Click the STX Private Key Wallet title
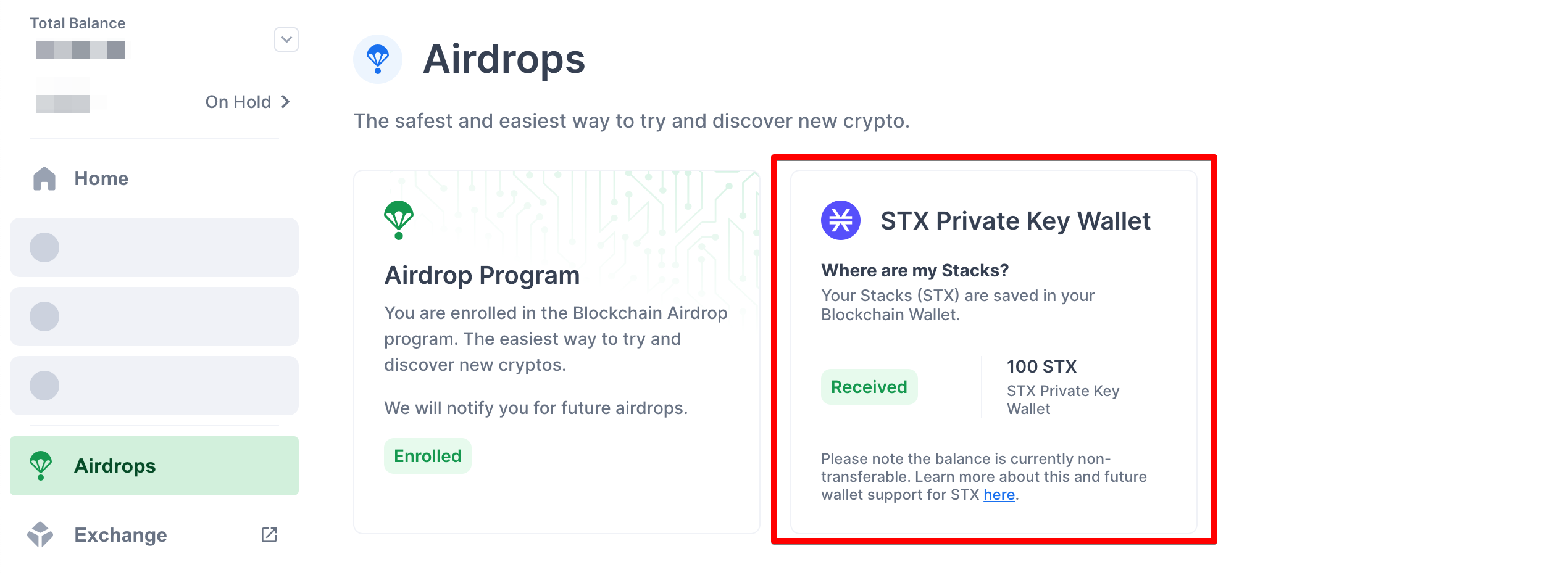This screenshot has height=575, width=1568. point(1015,221)
